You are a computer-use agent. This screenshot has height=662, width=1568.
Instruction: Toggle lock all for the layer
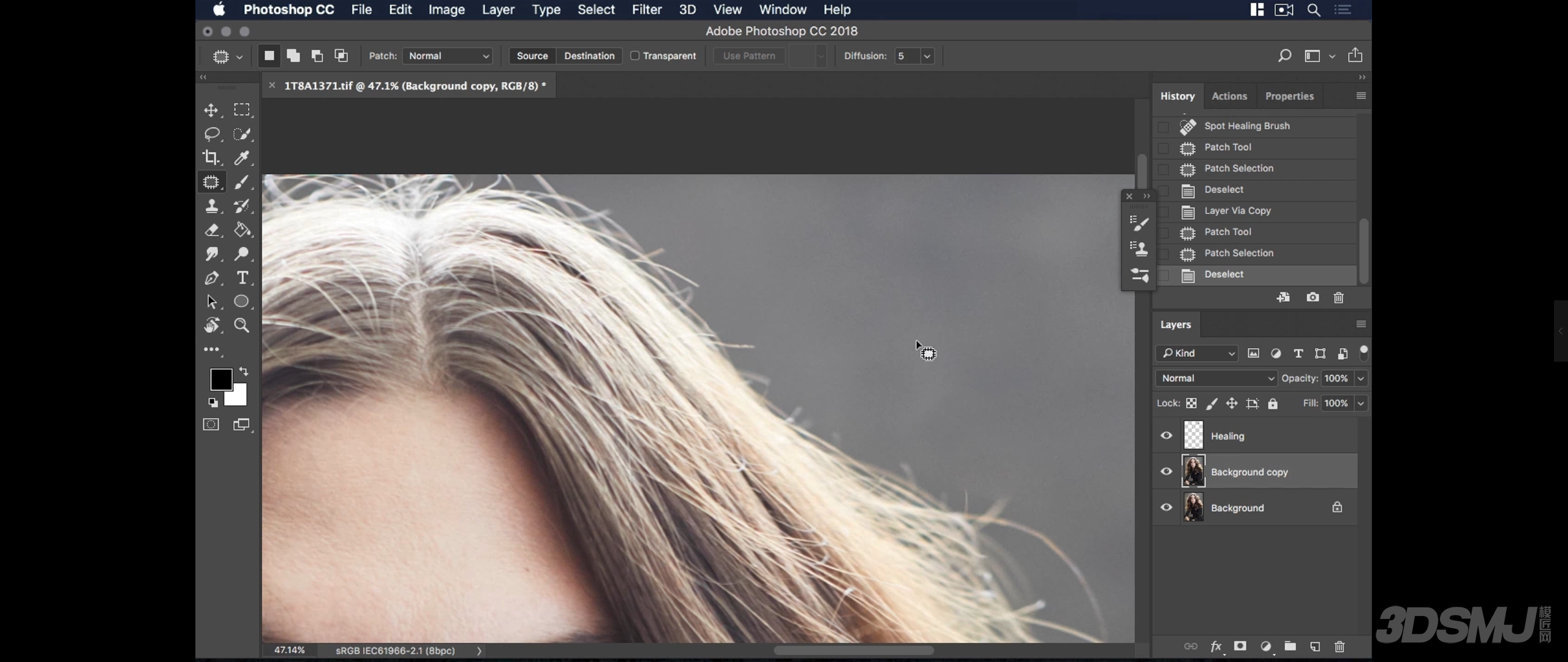click(1273, 403)
